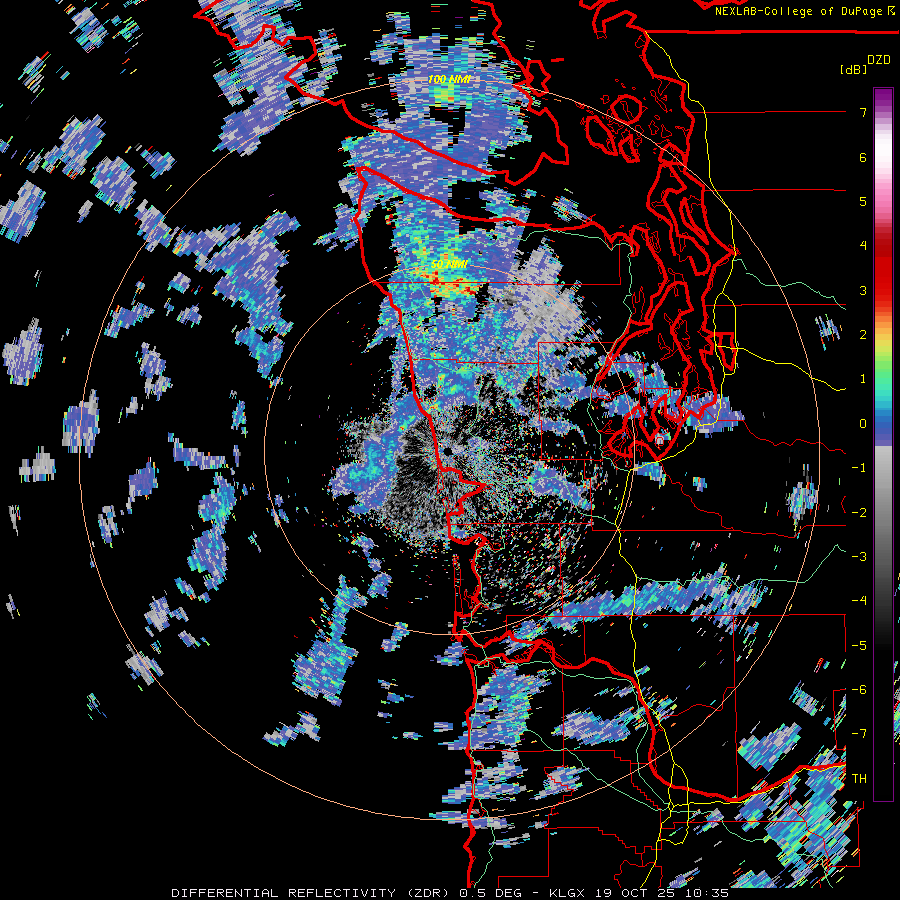Click legend value 6 on color scale

coord(863,157)
